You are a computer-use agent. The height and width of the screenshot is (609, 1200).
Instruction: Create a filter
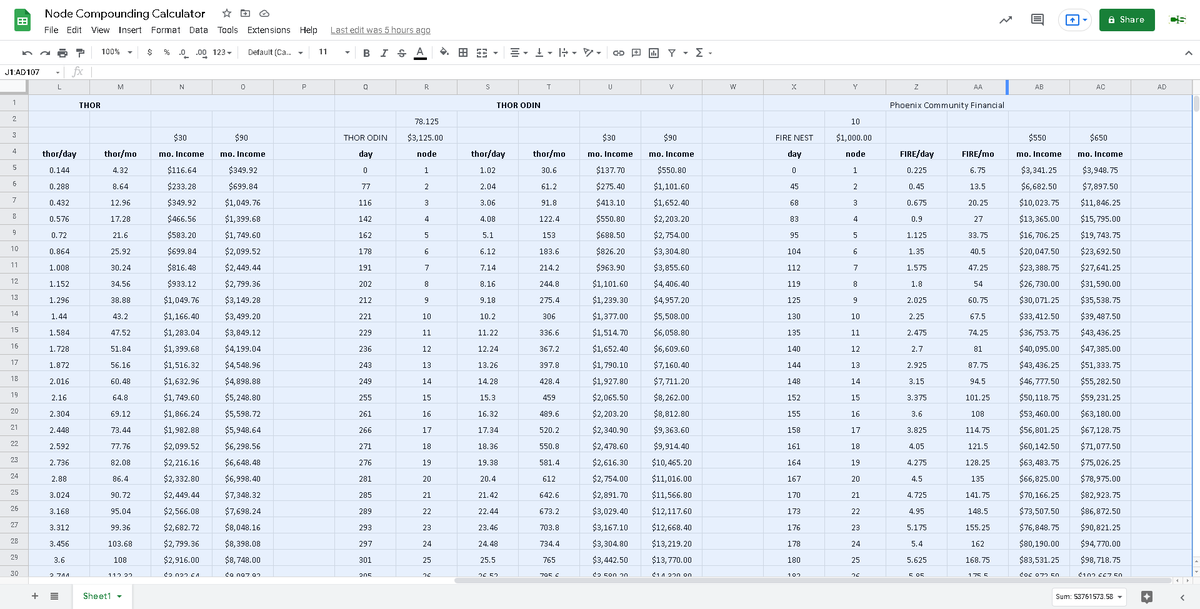click(x=674, y=52)
